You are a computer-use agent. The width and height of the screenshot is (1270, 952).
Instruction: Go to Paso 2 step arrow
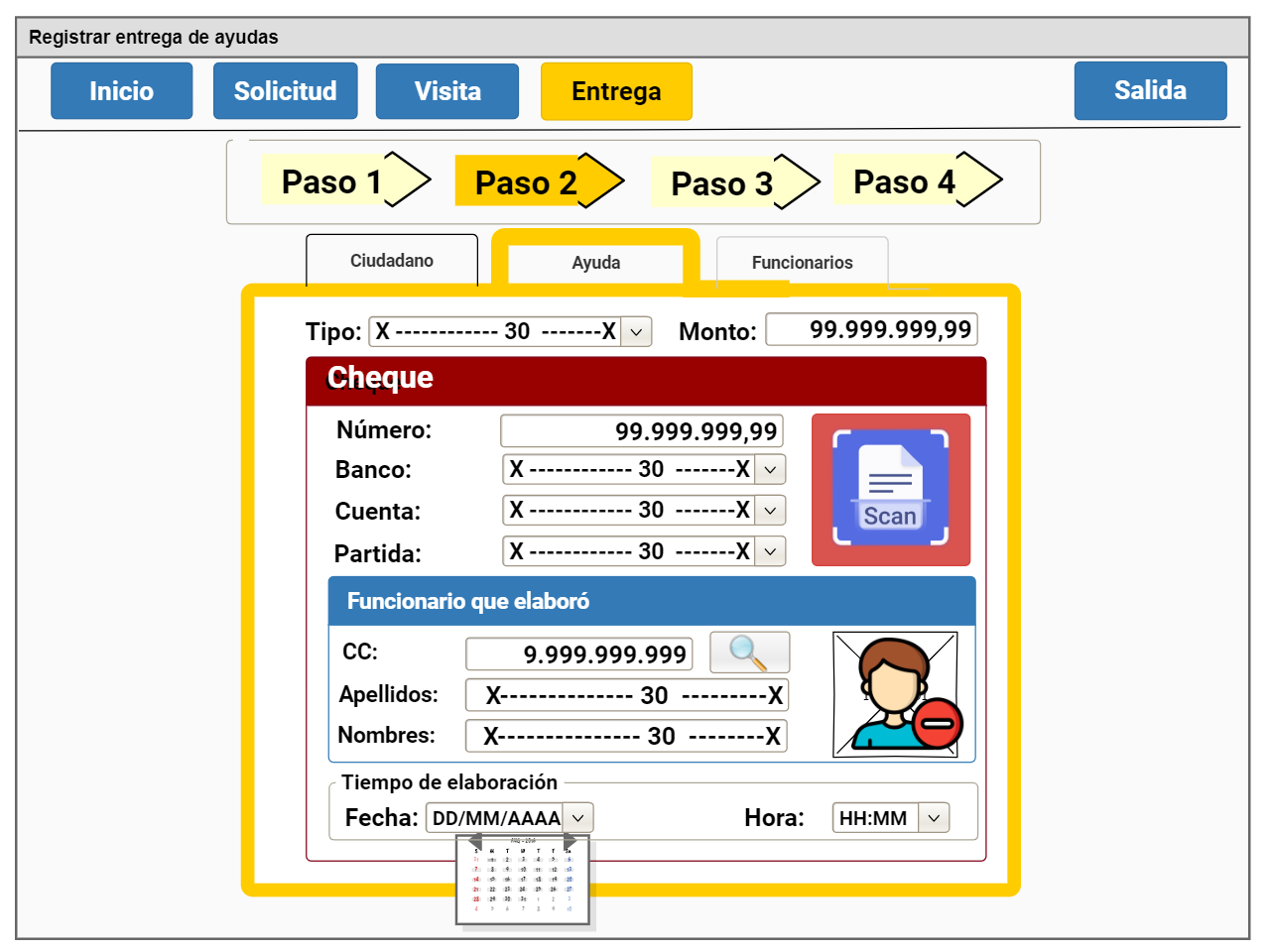540,180
